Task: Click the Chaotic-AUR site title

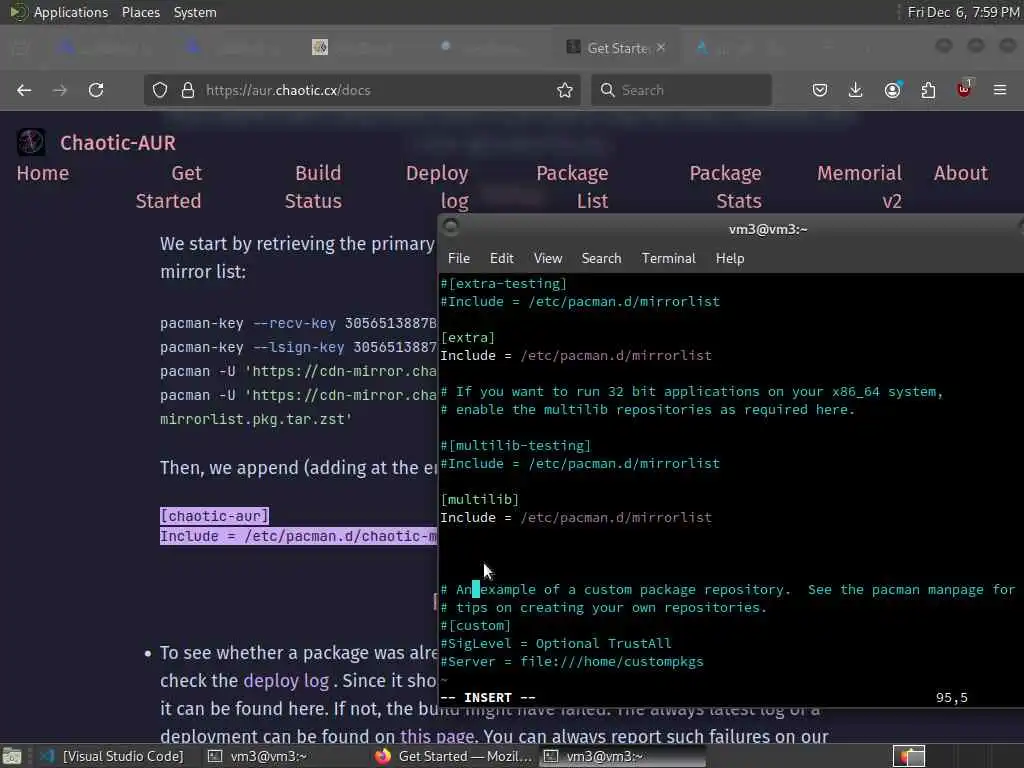Action: [118, 143]
